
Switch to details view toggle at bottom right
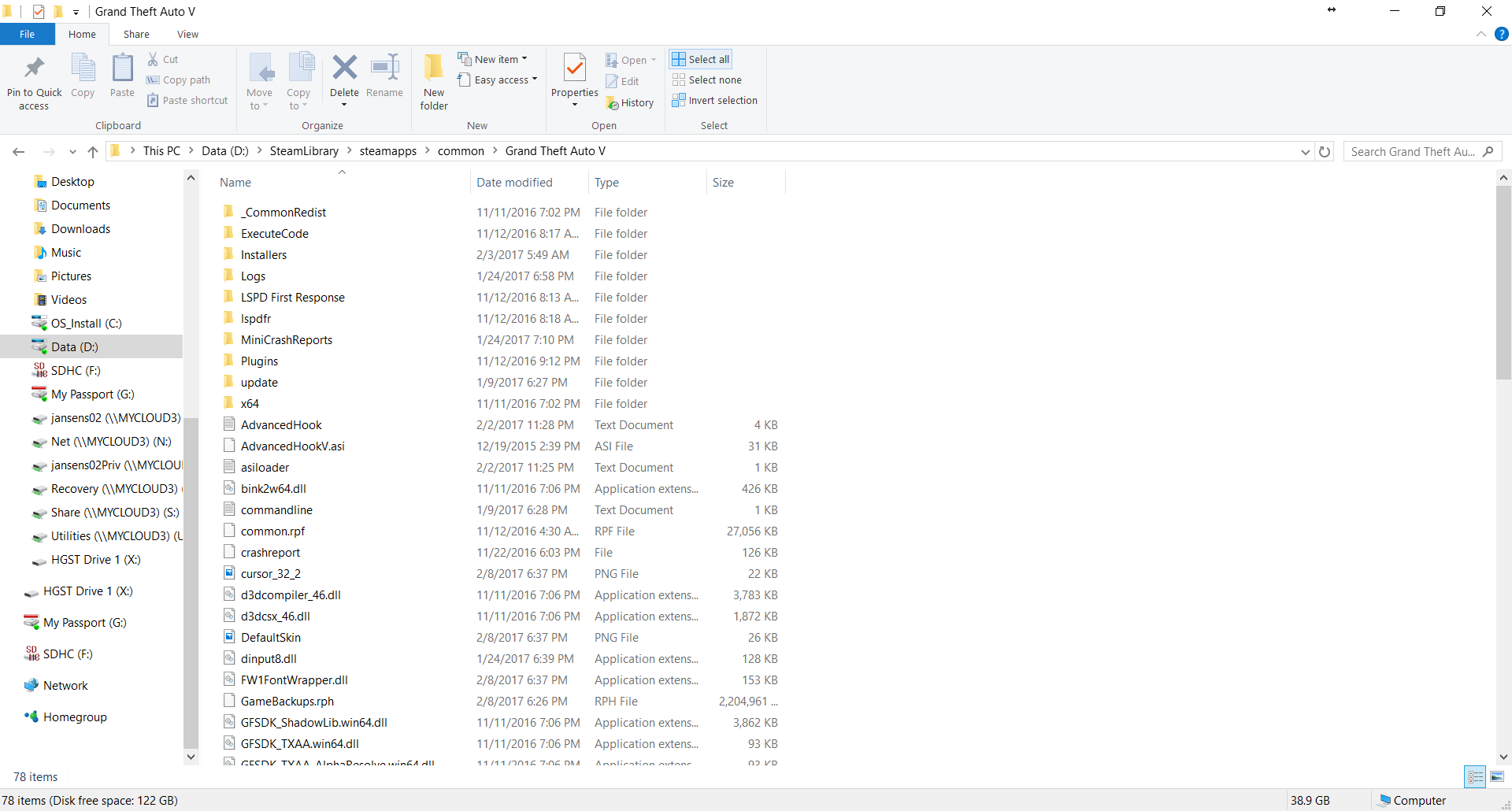coord(1475,777)
